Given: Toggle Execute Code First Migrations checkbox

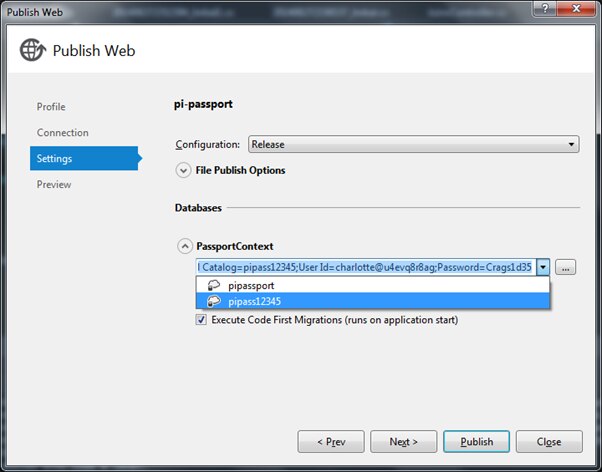Looking at the screenshot, I should [x=201, y=320].
